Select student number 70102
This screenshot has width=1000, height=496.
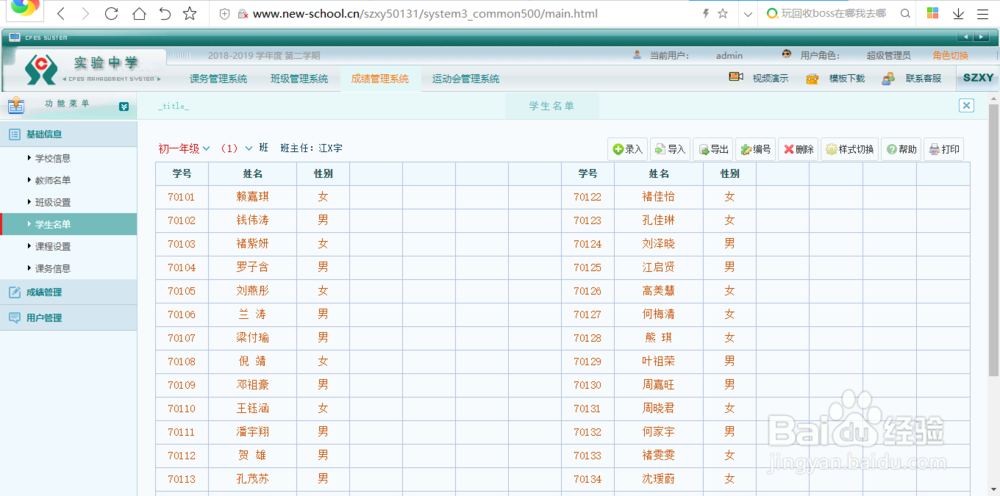point(181,221)
